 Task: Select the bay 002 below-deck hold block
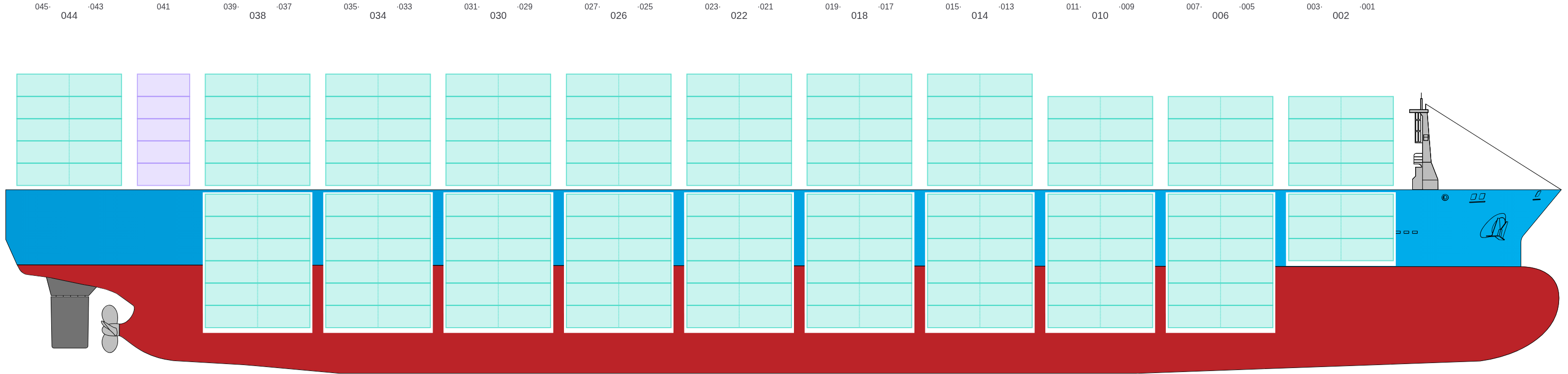(x=1341, y=228)
